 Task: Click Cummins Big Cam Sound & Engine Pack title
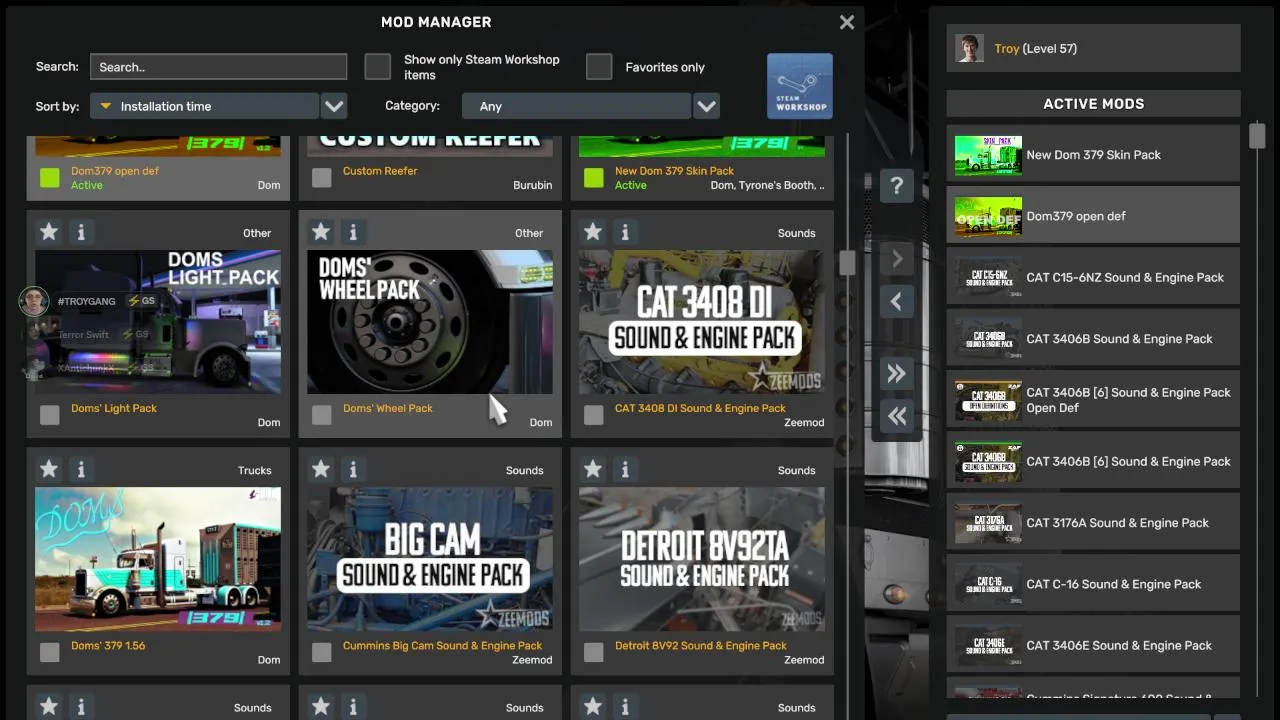point(442,646)
